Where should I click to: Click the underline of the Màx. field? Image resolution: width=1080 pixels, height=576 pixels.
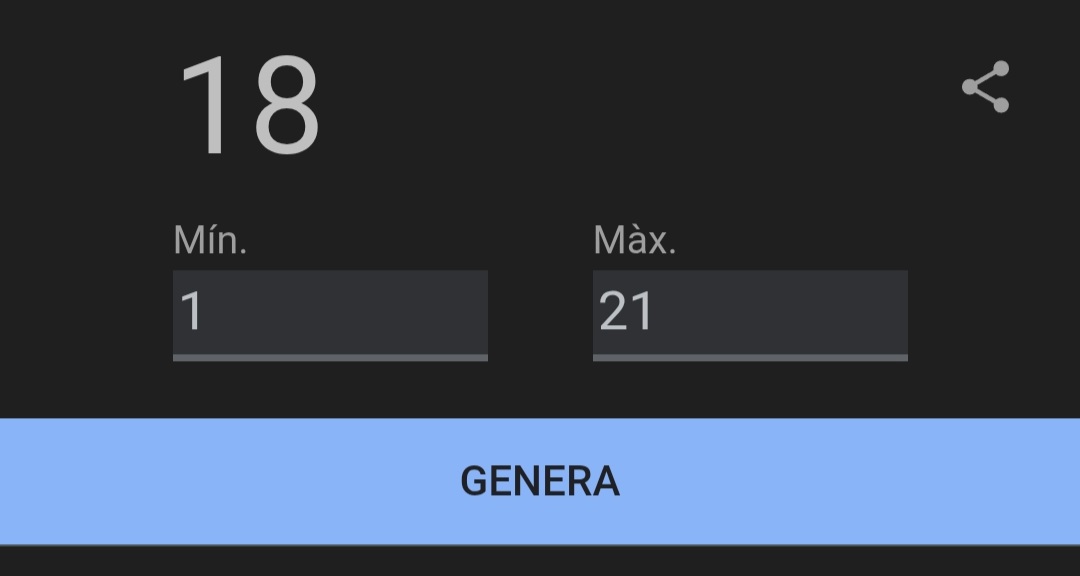pyautogui.click(x=750, y=357)
